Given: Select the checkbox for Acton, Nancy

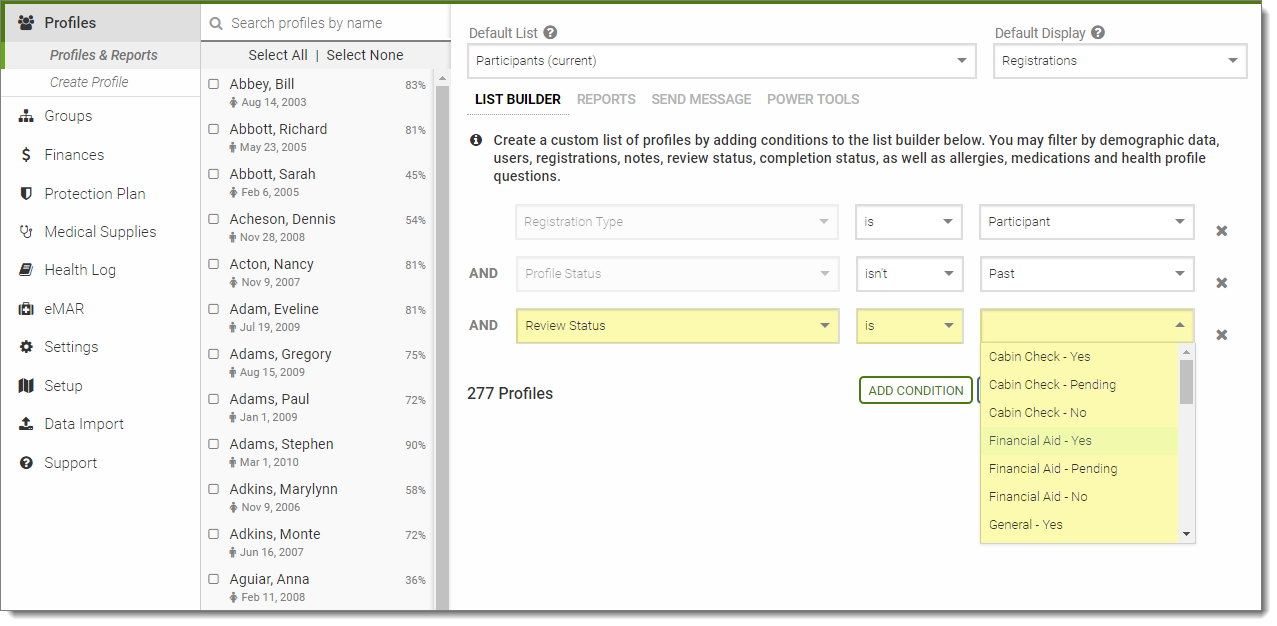Looking at the screenshot, I should (214, 265).
